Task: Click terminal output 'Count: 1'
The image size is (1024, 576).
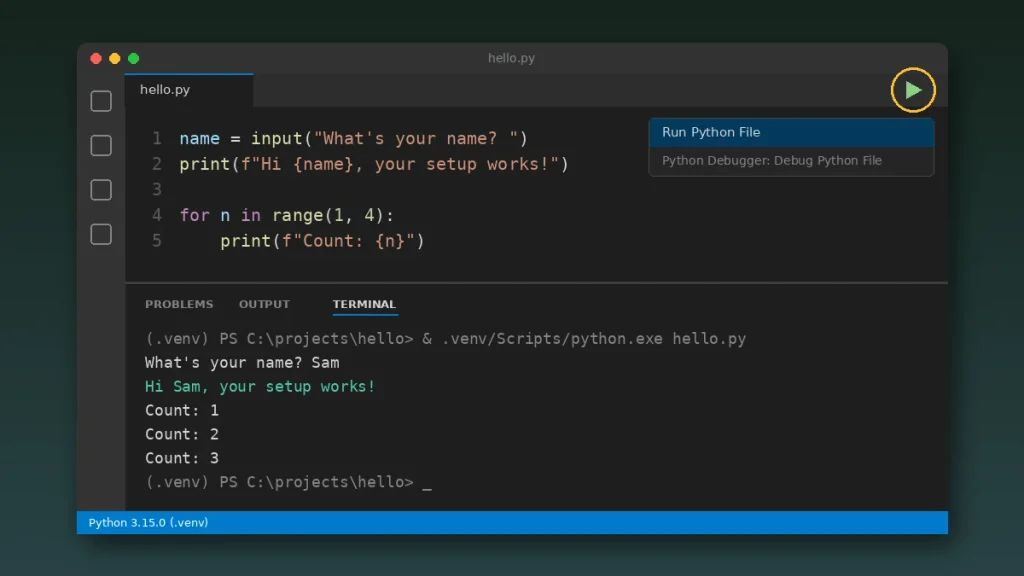Action: (x=182, y=410)
